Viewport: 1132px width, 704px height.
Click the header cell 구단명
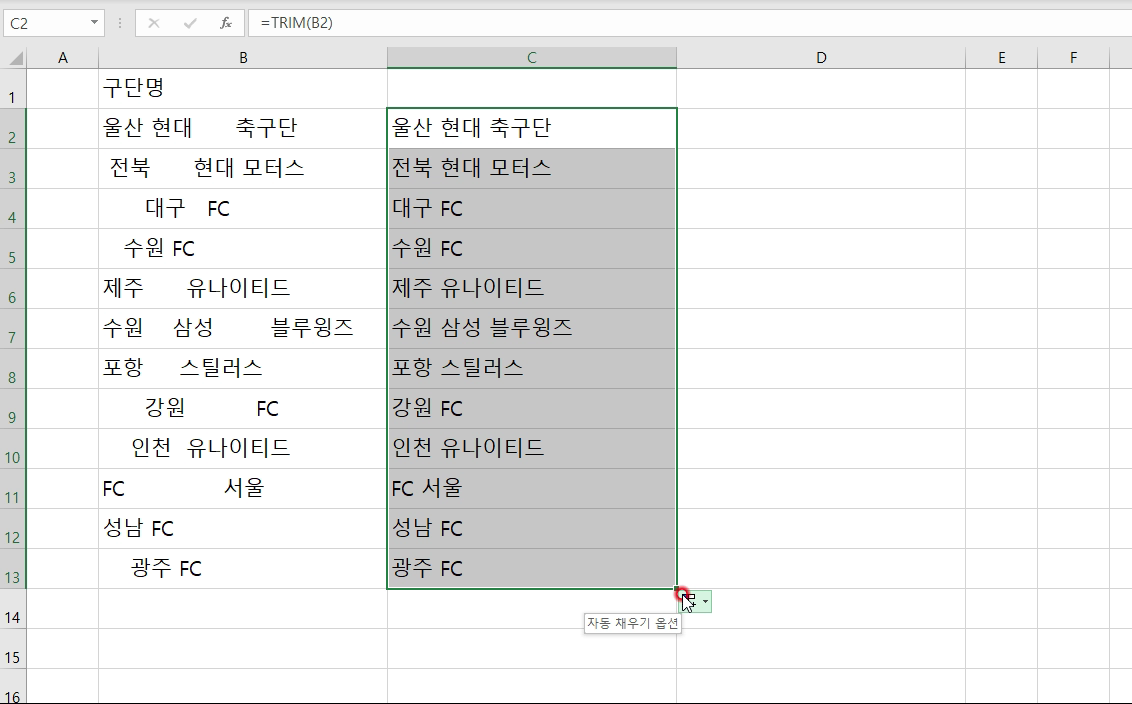click(x=243, y=89)
